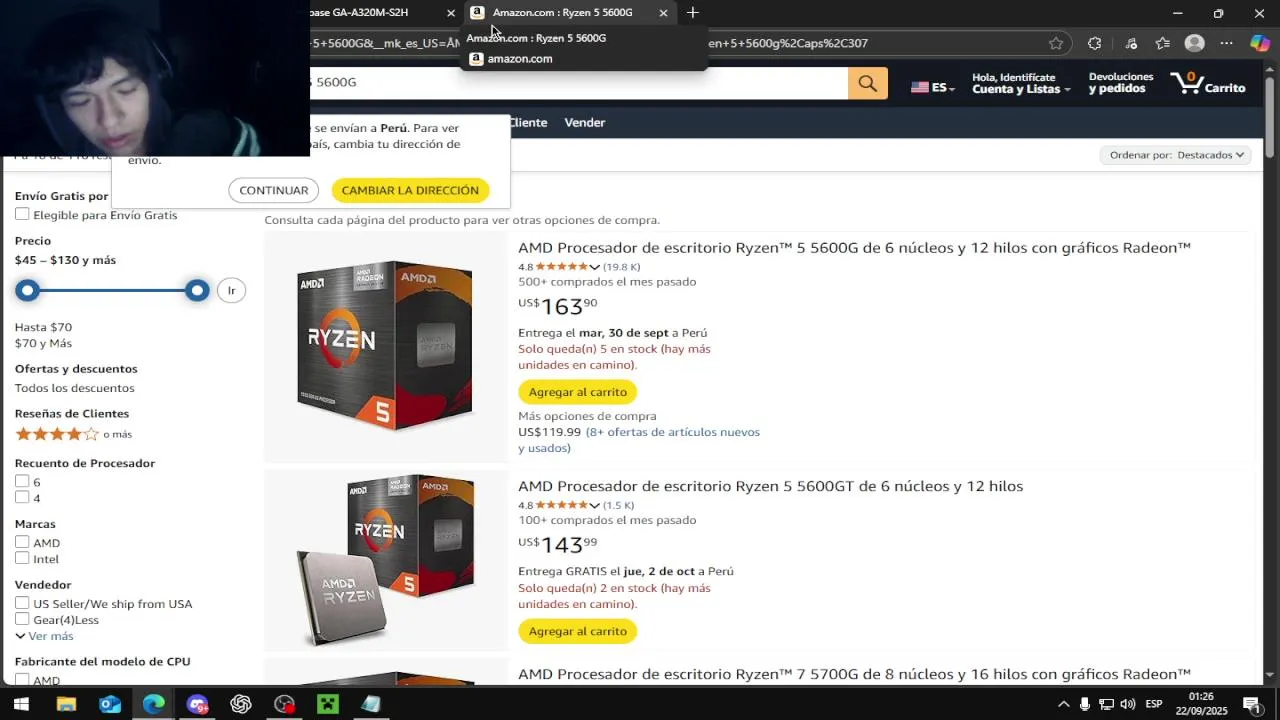The image size is (1280, 720).
Task: Enable the US Seller/We ship from USA filter
Action: 22,603
